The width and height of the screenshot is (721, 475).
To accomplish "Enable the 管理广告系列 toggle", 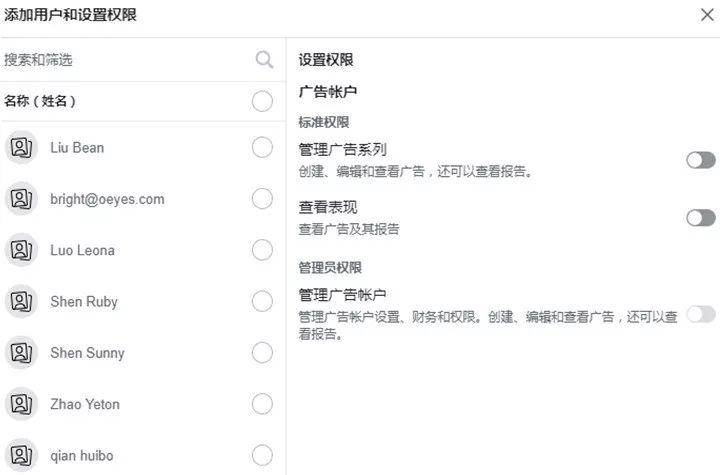I will tap(701, 160).
